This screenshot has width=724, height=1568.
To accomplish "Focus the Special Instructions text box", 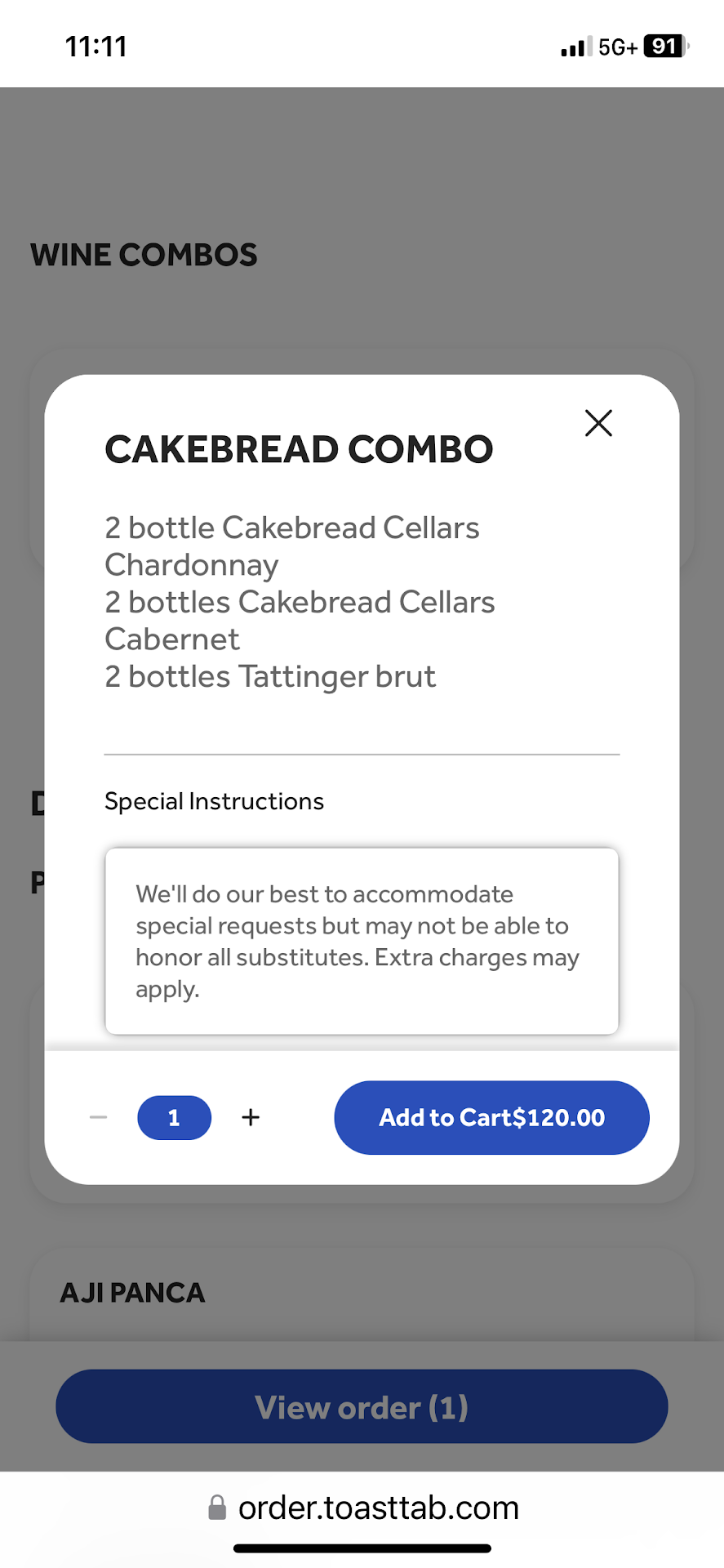I will (362, 941).
